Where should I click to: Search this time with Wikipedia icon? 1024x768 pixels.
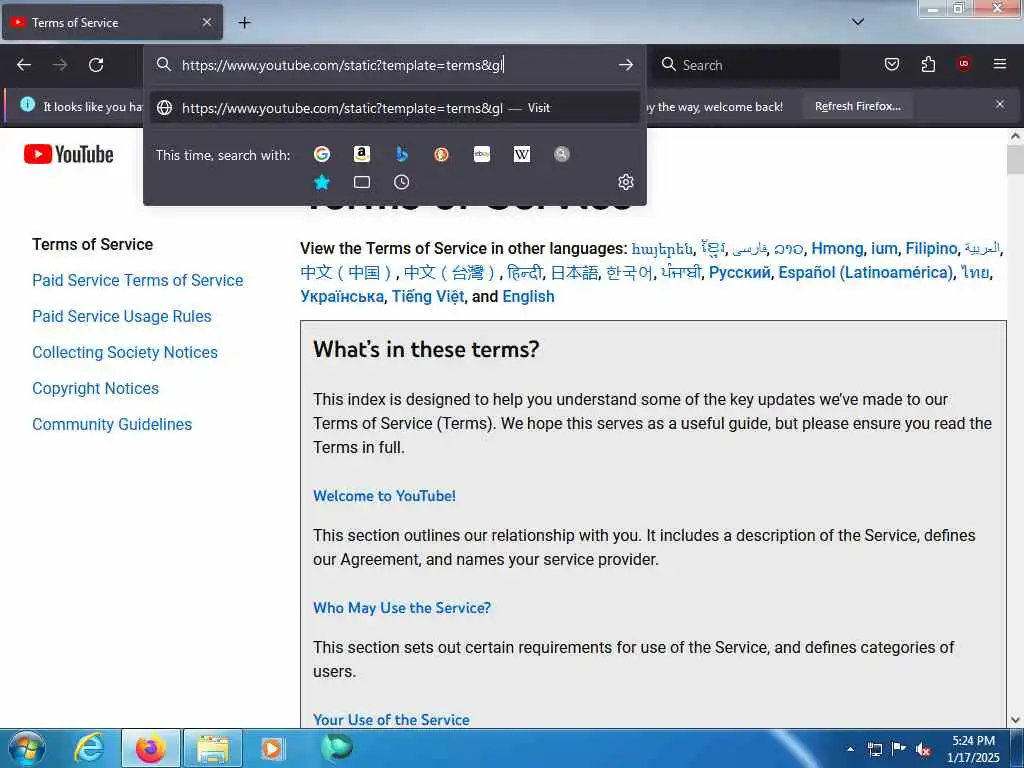click(x=522, y=154)
